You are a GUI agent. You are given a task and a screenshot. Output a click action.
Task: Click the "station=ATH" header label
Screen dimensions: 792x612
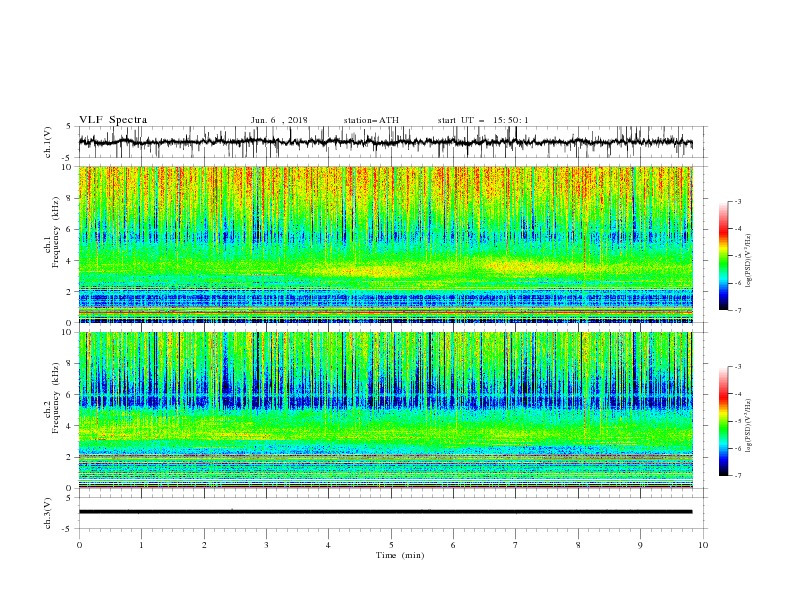pyautogui.click(x=371, y=120)
